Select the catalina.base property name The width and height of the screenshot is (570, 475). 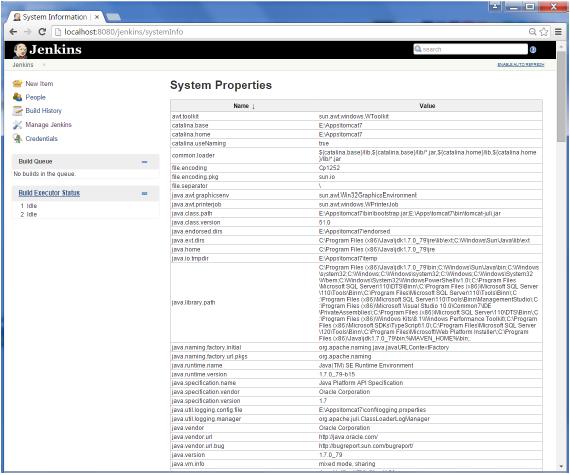click(x=190, y=125)
